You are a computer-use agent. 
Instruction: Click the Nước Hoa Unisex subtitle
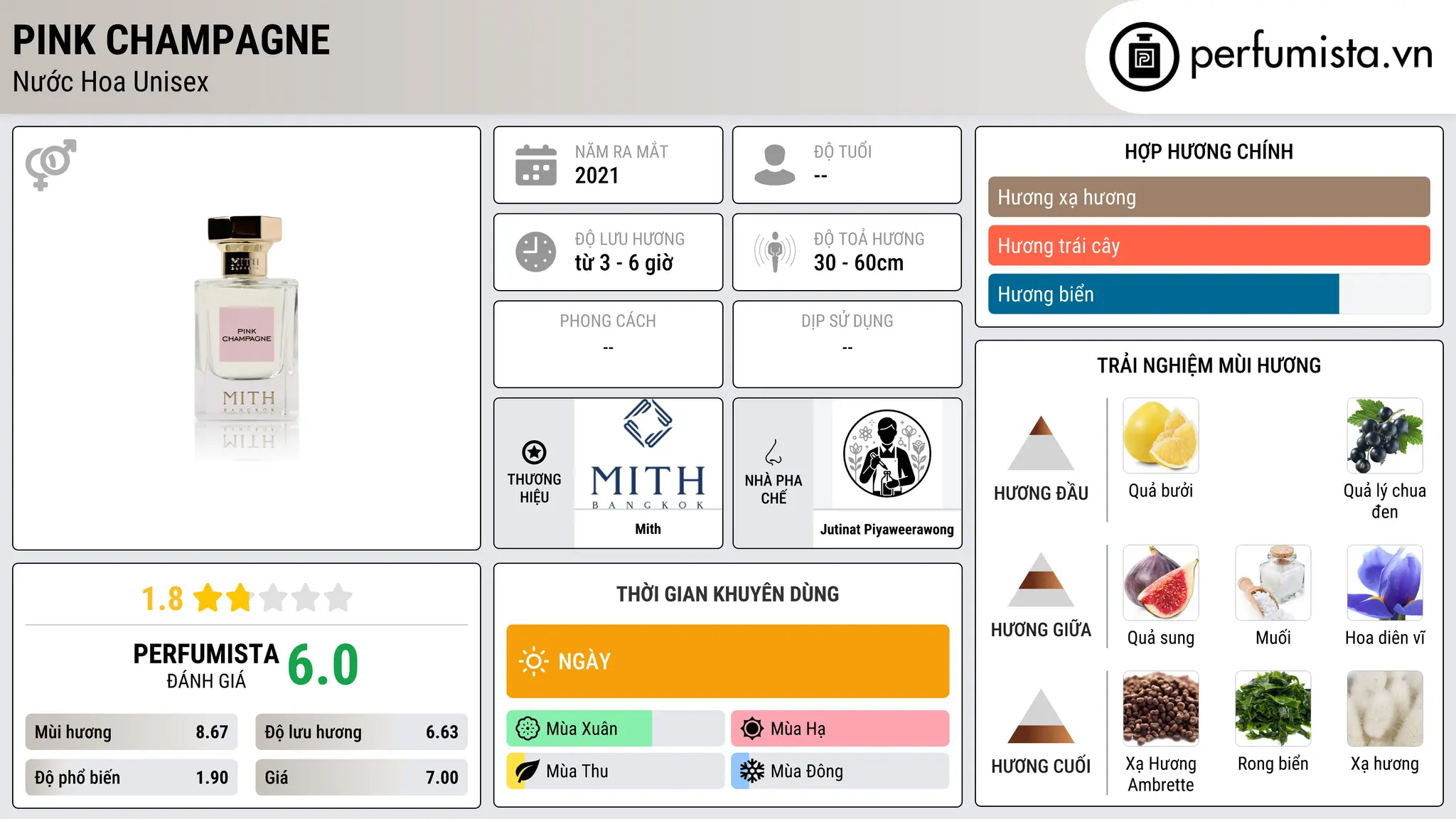111,82
